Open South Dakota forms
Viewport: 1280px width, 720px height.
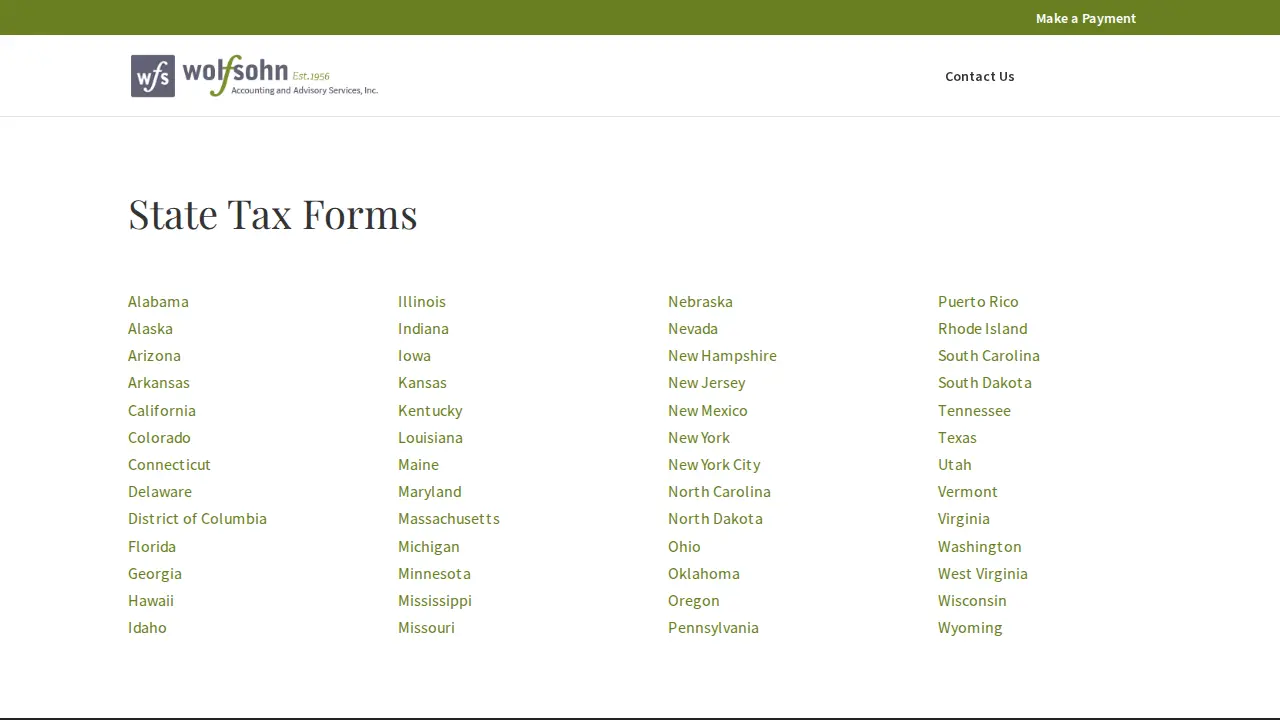(x=985, y=382)
